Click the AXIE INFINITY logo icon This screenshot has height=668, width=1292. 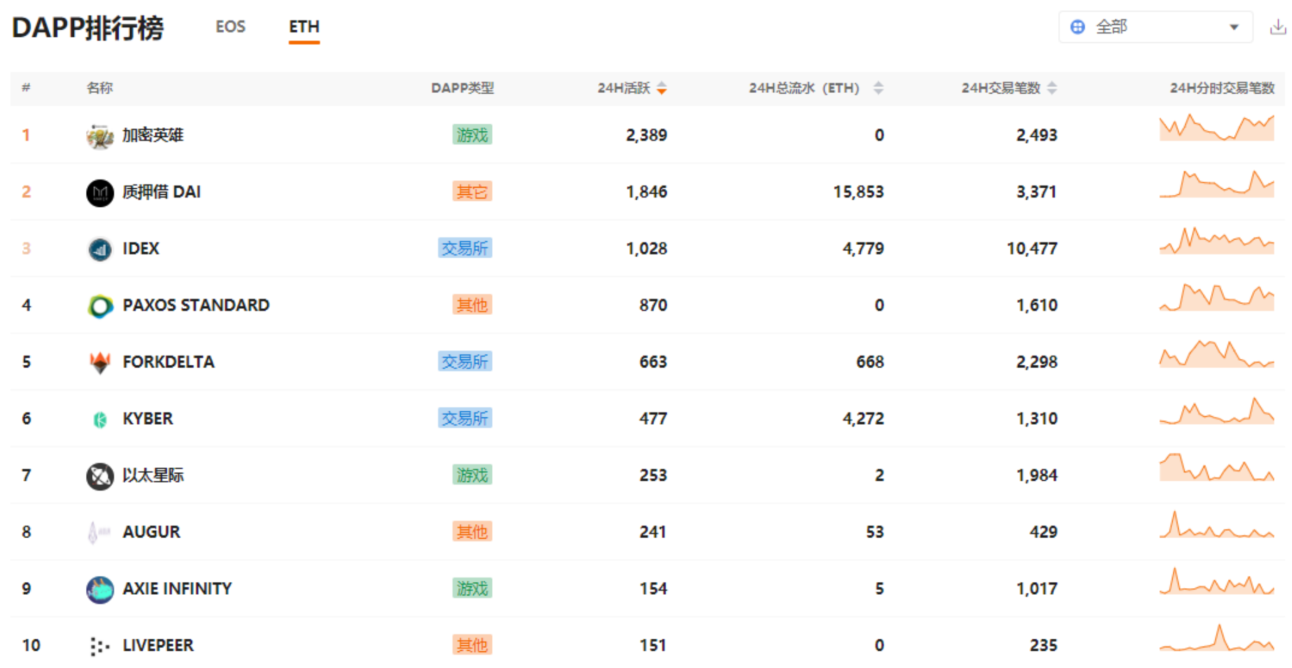[x=100, y=589]
